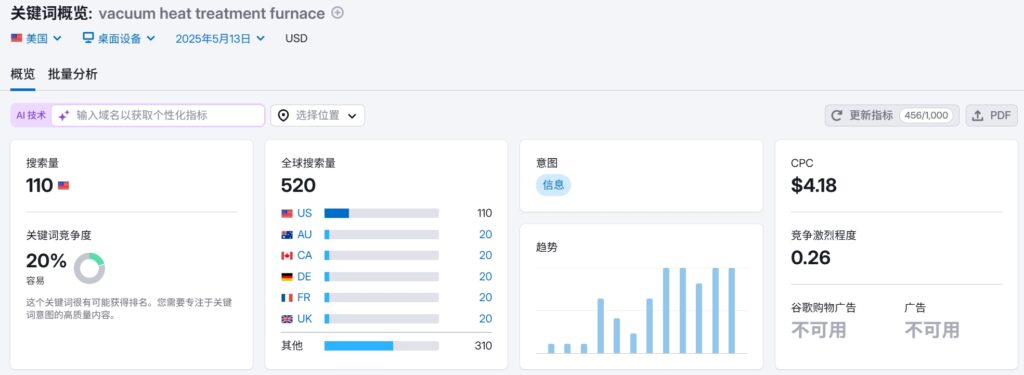Click the USD currency label

[x=296, y=39]
